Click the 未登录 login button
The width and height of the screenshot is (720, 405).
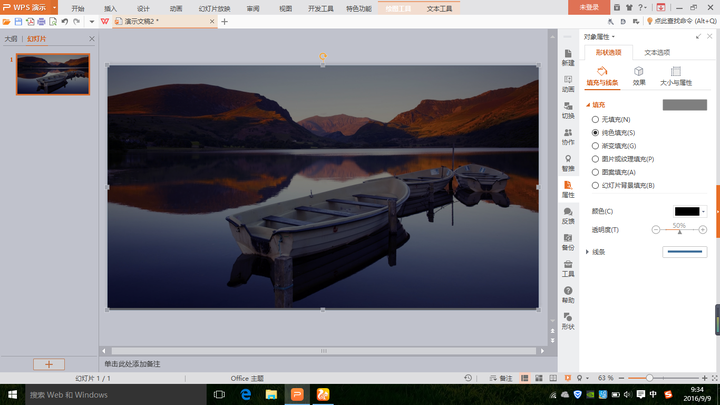click(589, 7)
